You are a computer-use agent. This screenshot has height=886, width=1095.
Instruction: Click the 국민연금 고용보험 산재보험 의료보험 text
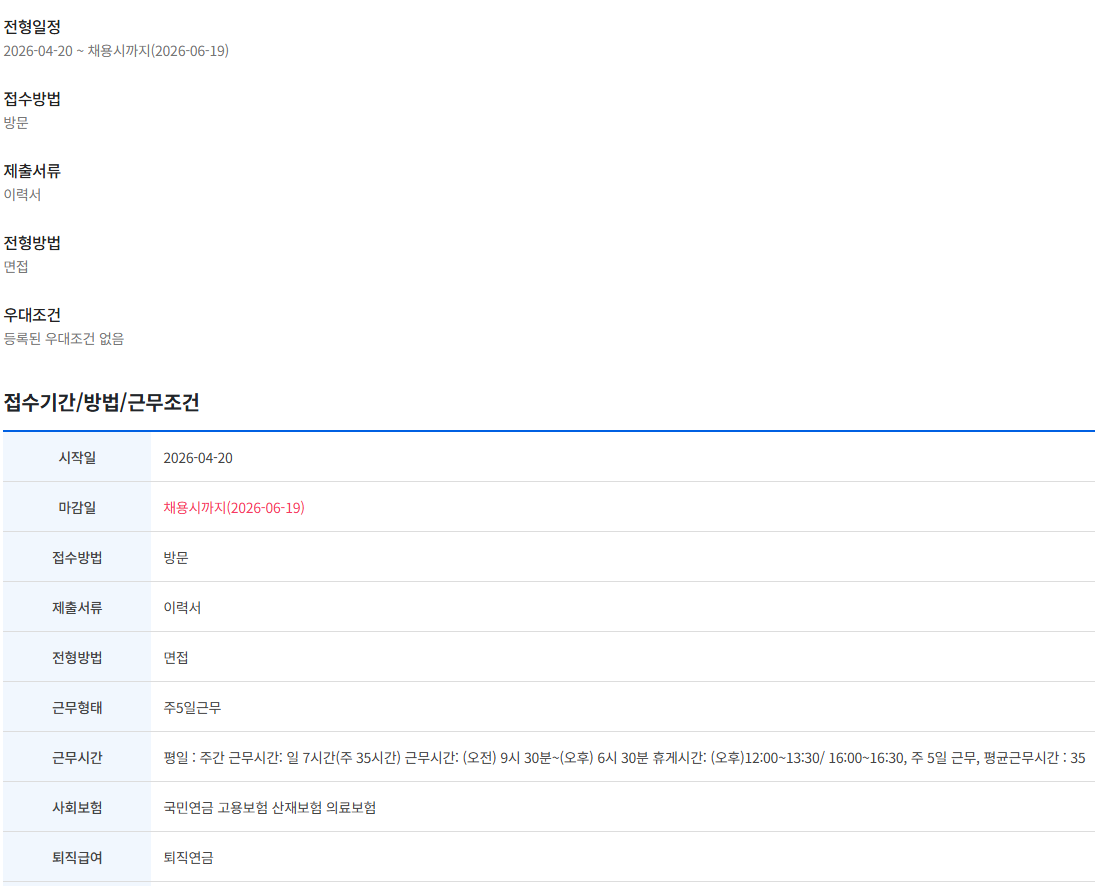270,808
